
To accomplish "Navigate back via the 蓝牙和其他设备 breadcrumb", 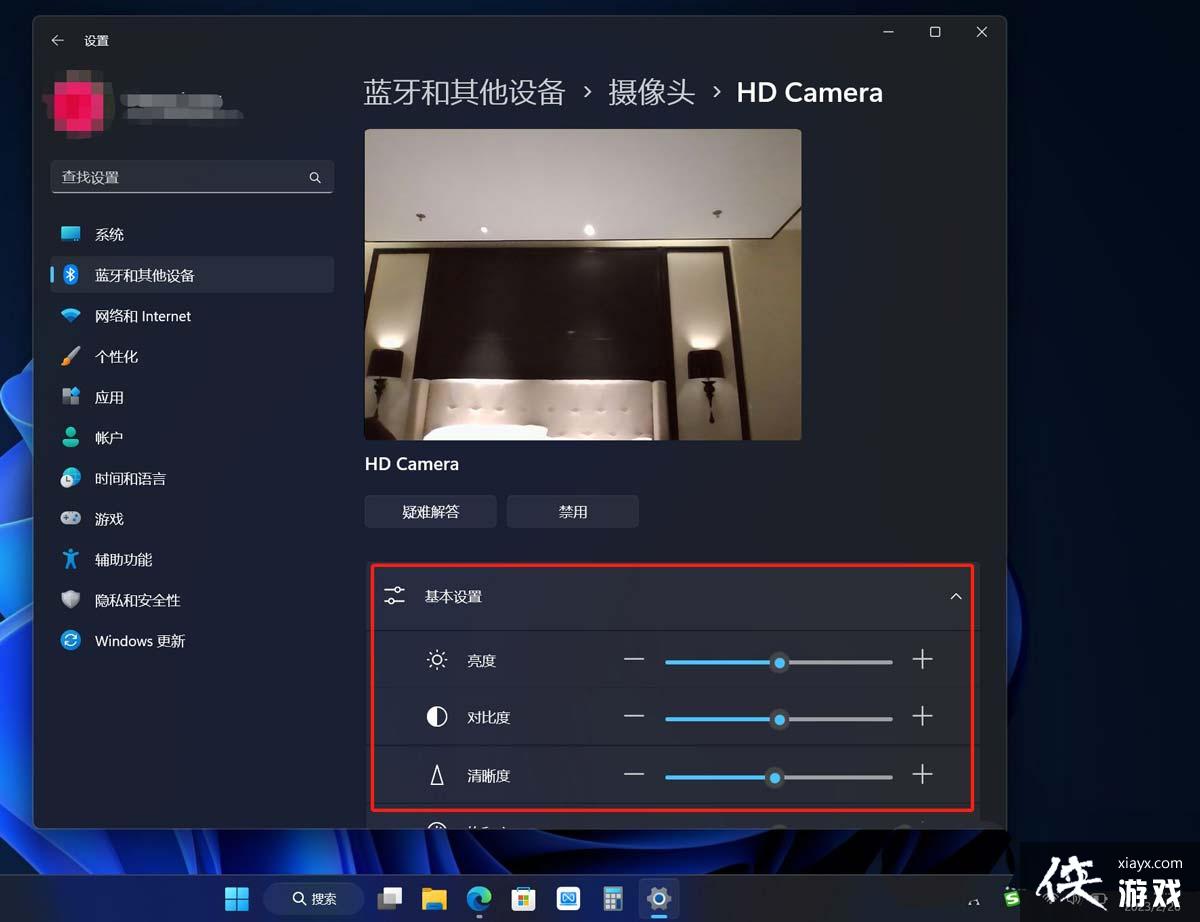I will pos(464,92).
